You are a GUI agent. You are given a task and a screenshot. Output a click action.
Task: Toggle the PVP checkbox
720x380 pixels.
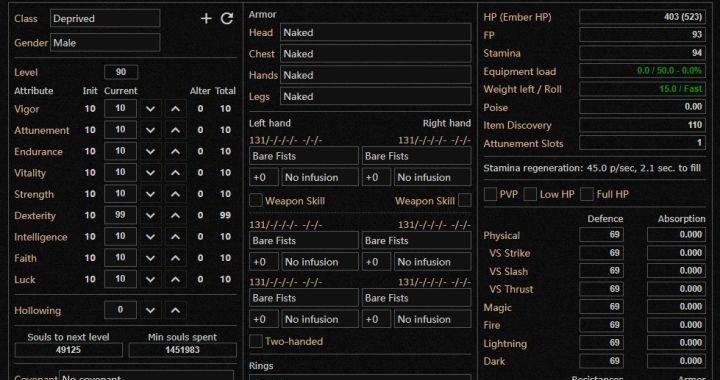coord(490,194)
